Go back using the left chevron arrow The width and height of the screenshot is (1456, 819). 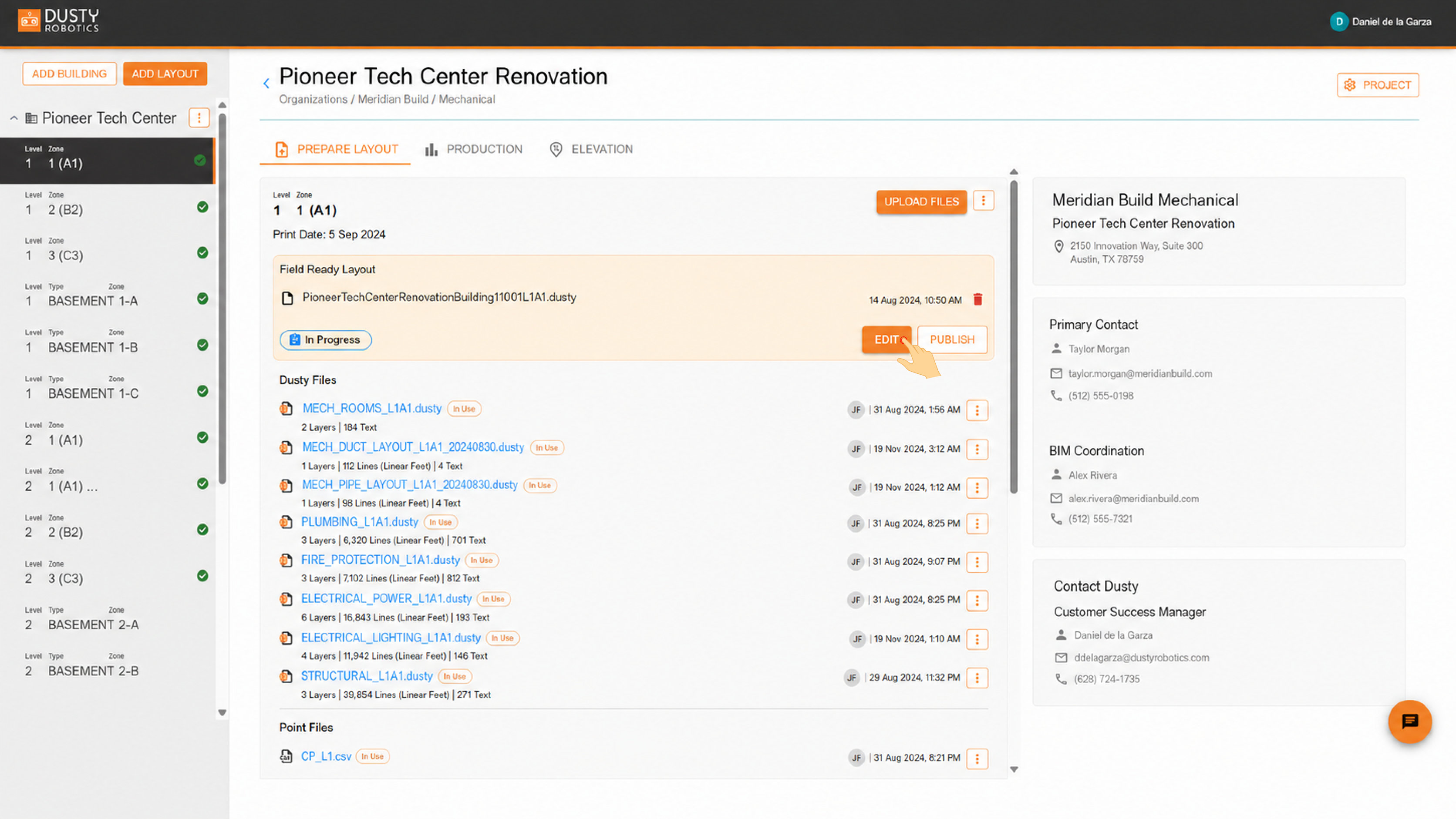[266, 84]
